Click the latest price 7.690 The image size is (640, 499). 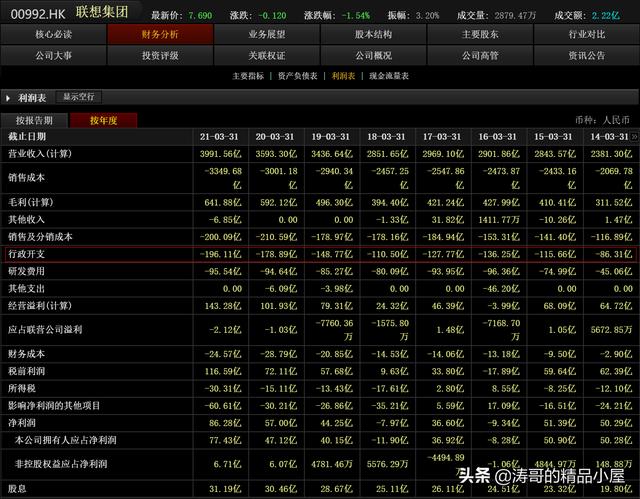(x=200, y=16)
